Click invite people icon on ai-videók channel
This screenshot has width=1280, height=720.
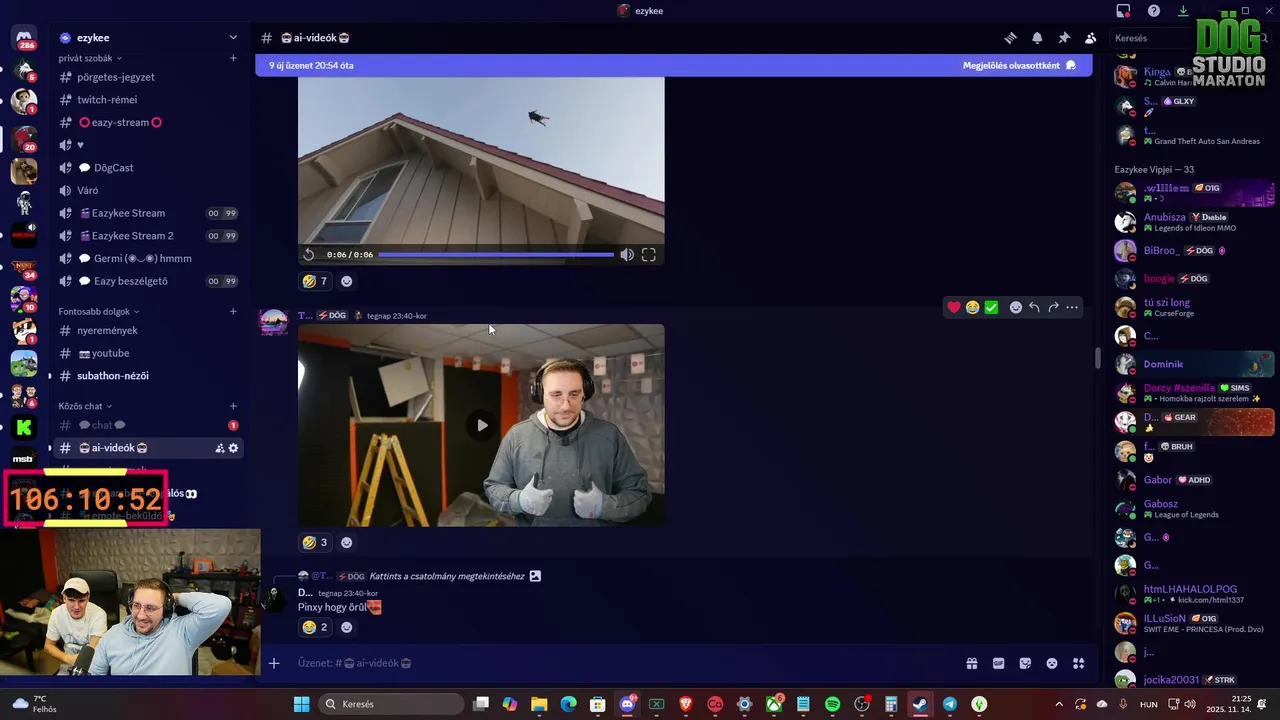219,448
